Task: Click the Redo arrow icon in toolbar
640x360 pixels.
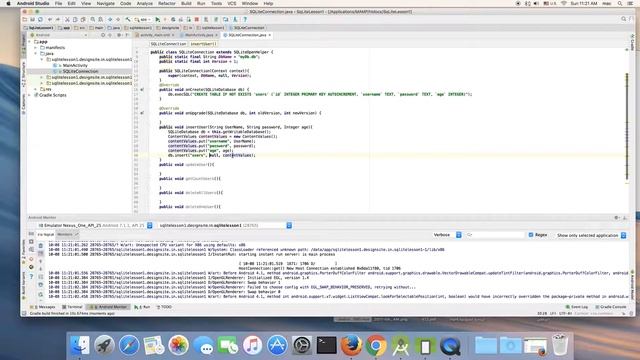Action: [58, 19]
